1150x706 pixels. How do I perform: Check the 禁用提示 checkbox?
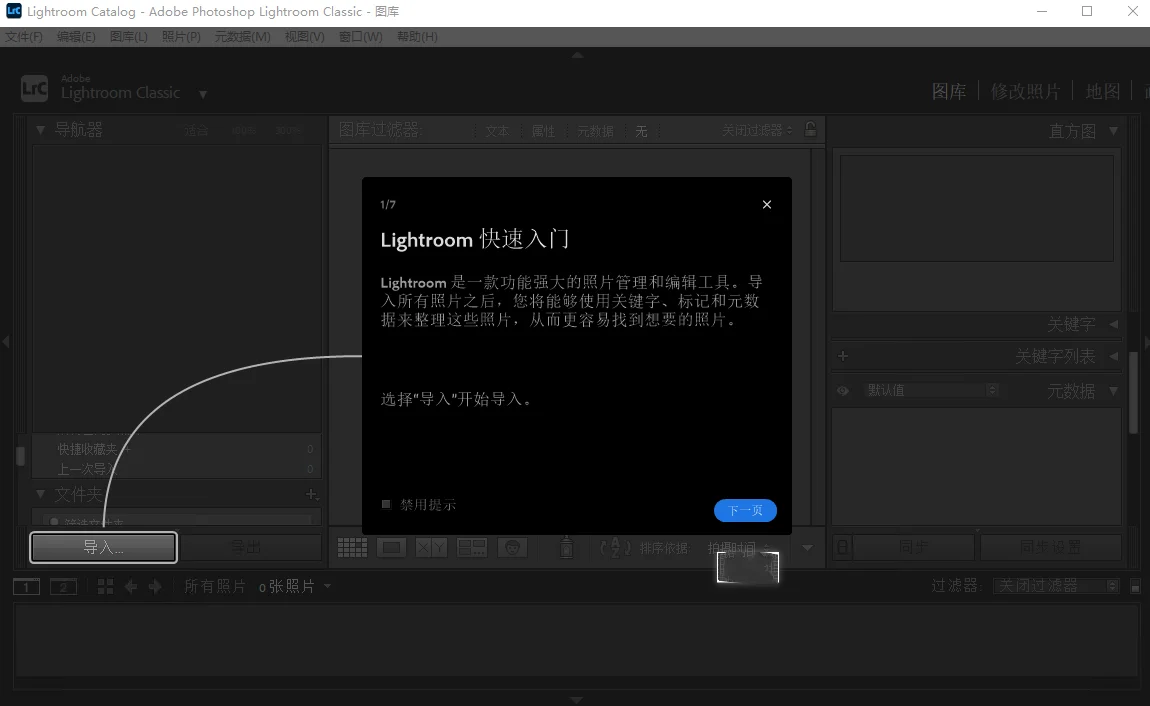[x=387, y=504]
